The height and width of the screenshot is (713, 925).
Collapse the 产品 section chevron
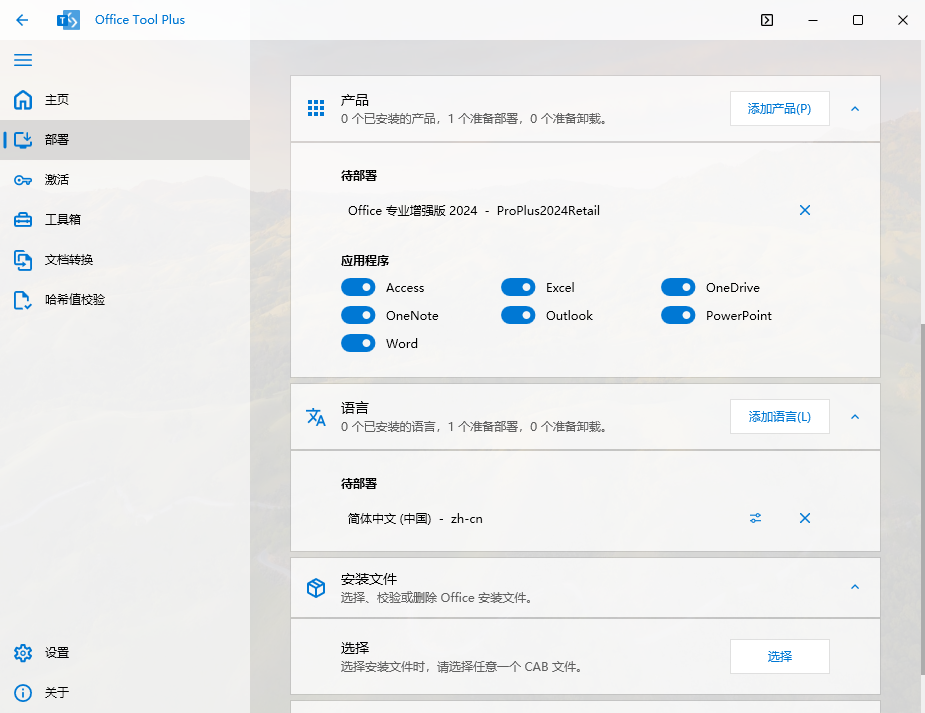(855, 109)
